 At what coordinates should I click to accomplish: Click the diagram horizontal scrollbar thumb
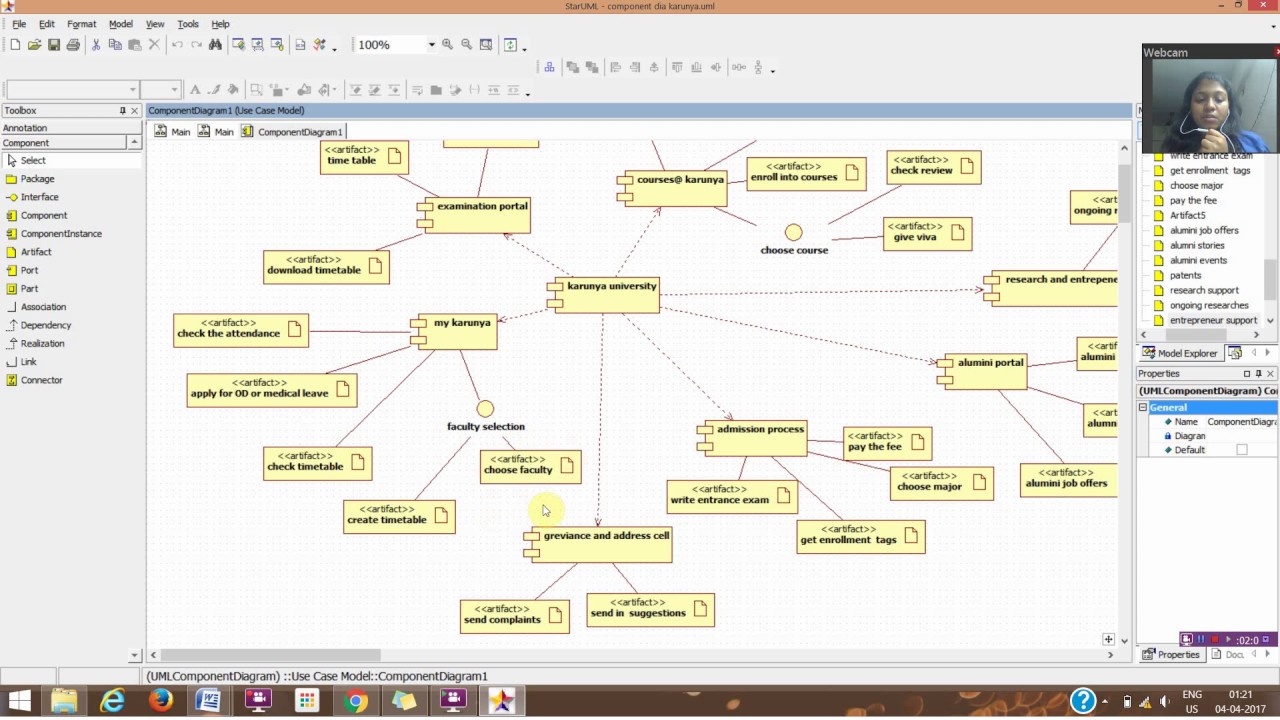tap(271, 655)
